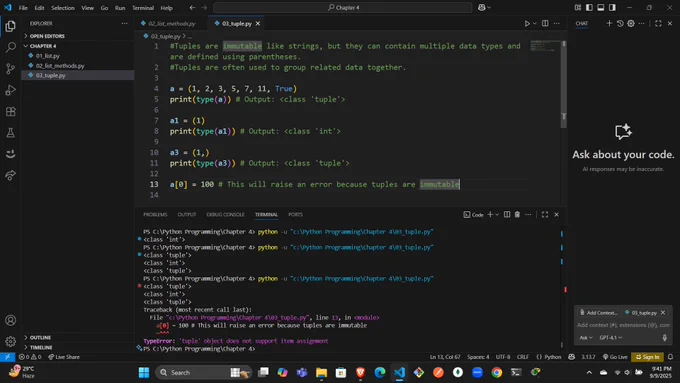680x383 pixels.
Task: Open the Extensions view
Action: [10, 111]
